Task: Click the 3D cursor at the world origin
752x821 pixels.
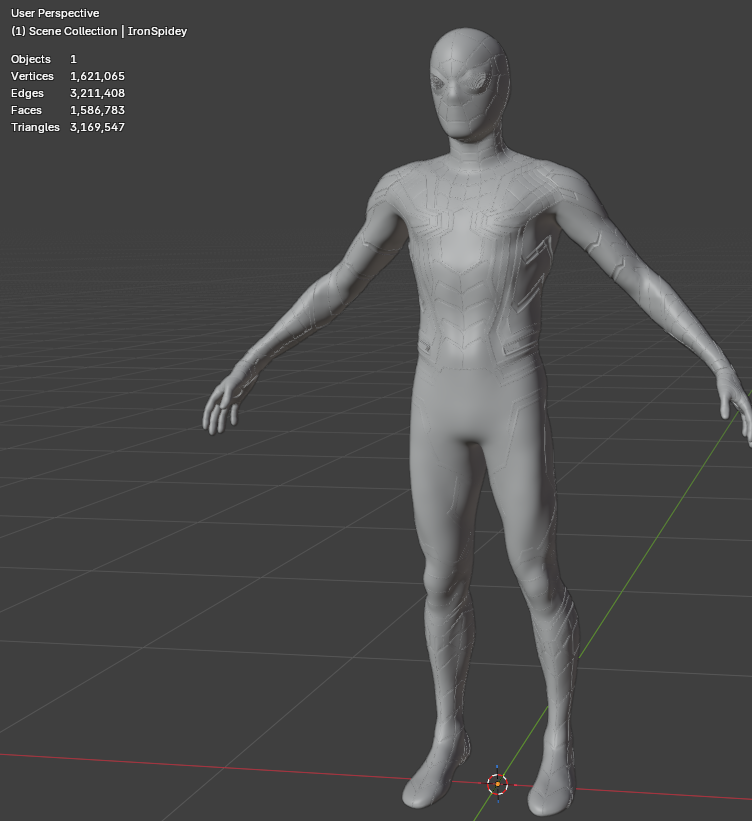Action: coord(497,784)
